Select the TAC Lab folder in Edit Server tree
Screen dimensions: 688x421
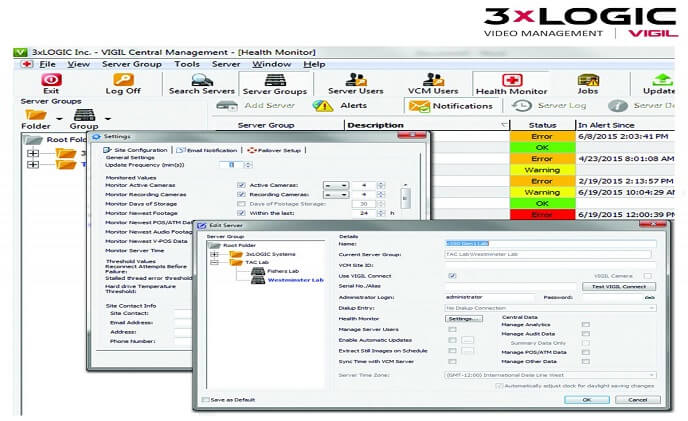[x=257, y=263]
